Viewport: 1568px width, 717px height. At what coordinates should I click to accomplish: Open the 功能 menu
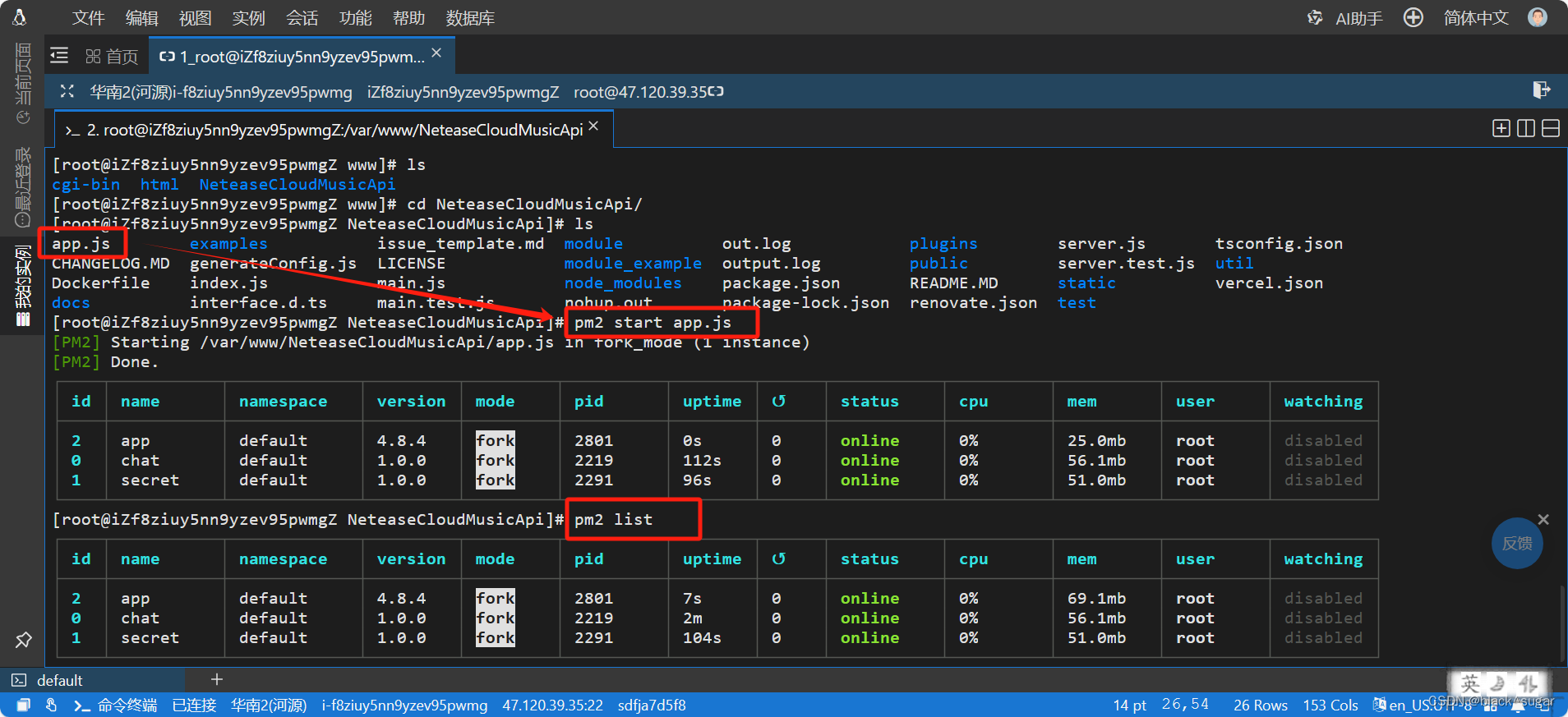355,18
